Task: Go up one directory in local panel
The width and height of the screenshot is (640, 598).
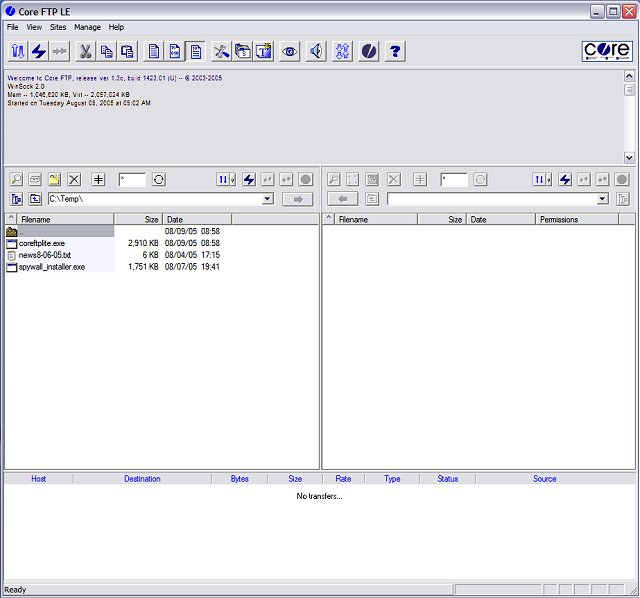Action: pyautogui.click(x=35, y=199)
